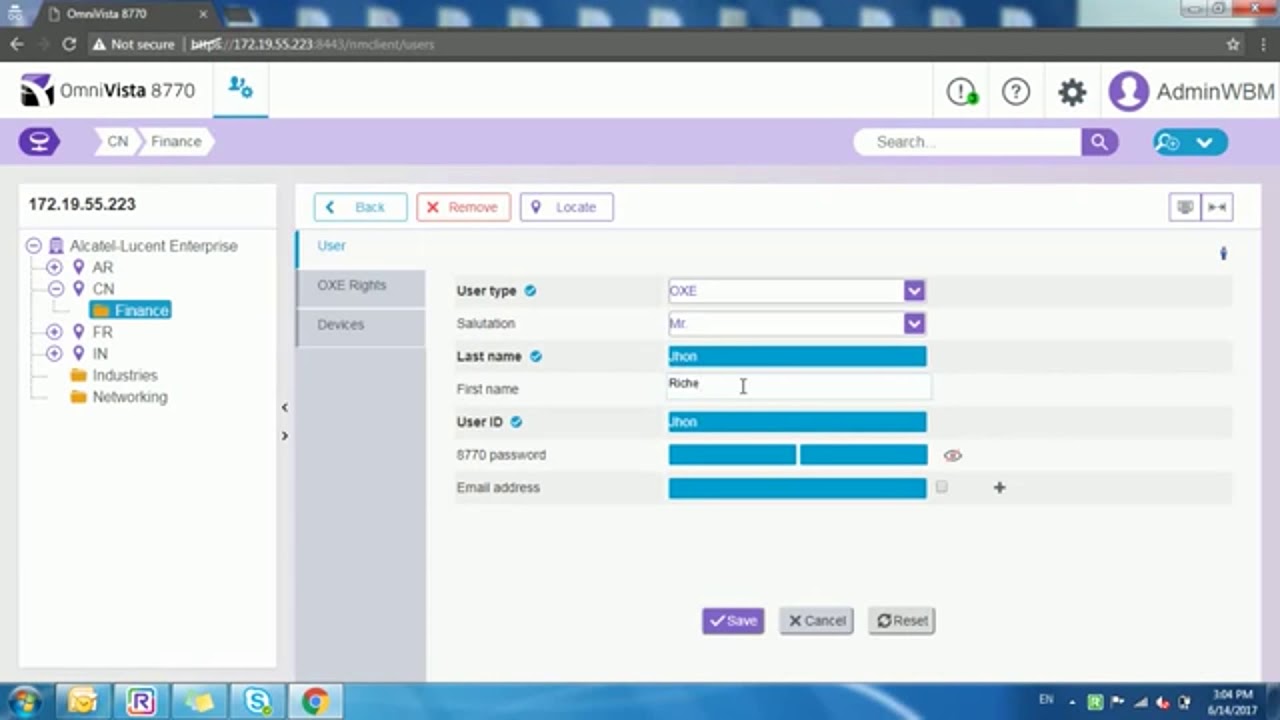Reload the browser page
Image resolution: width=1280 pixels, height=720 pixels.
coord(69,44)
